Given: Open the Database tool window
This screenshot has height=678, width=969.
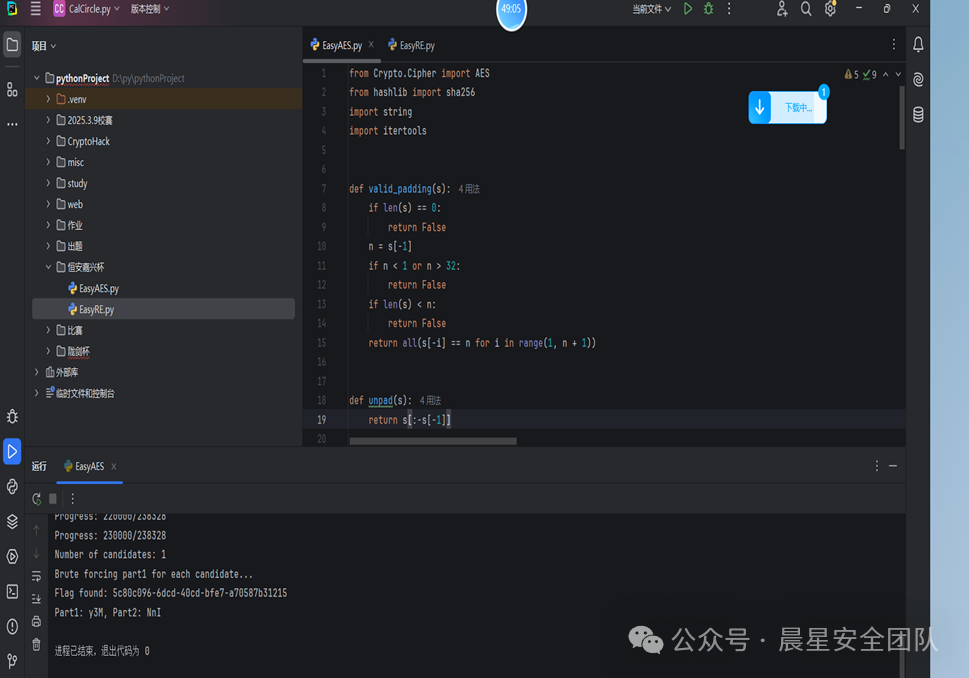Looking at the screenshot, I should click(918, 115).
